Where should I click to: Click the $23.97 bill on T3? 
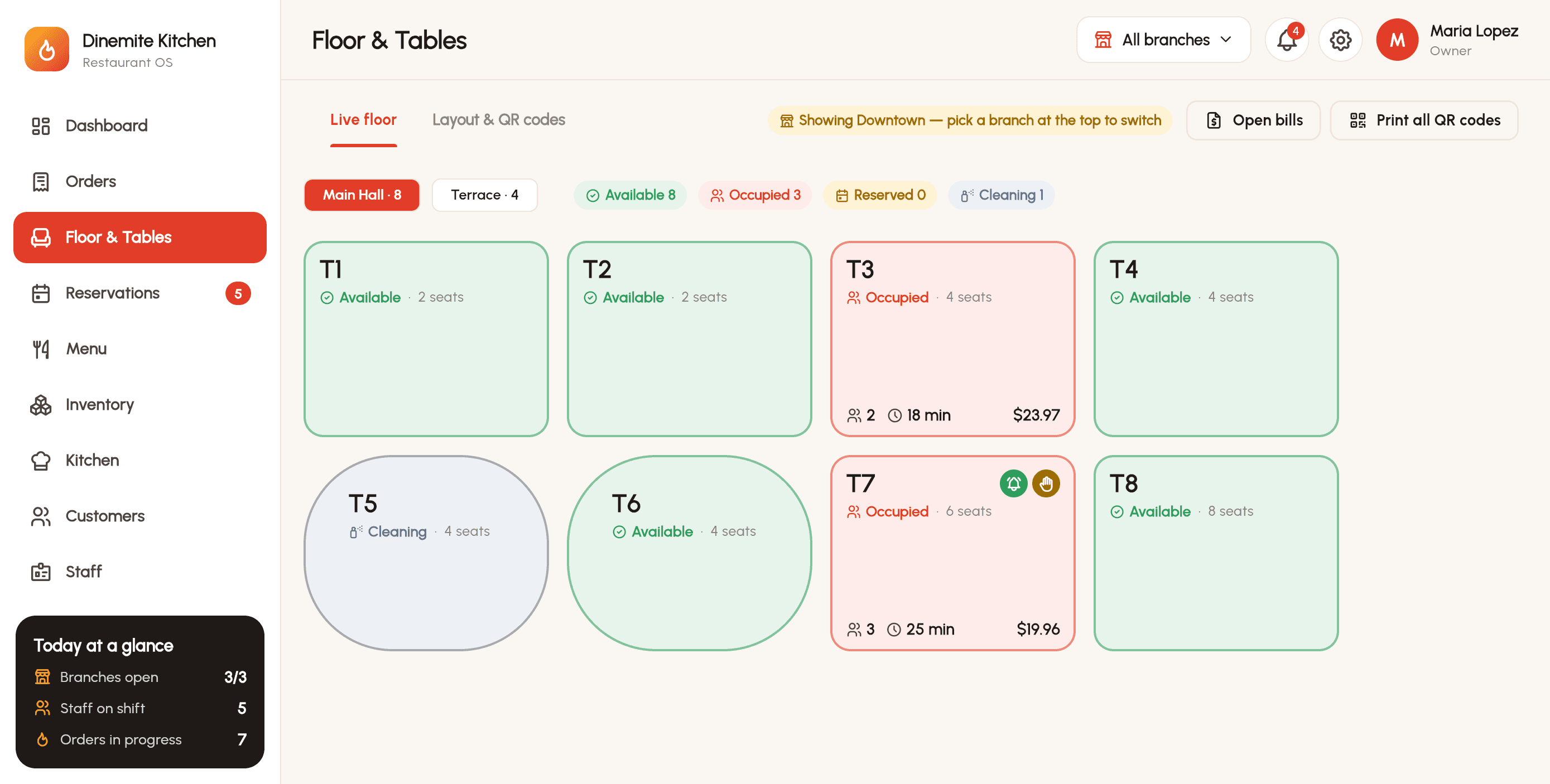[1036, 415]
